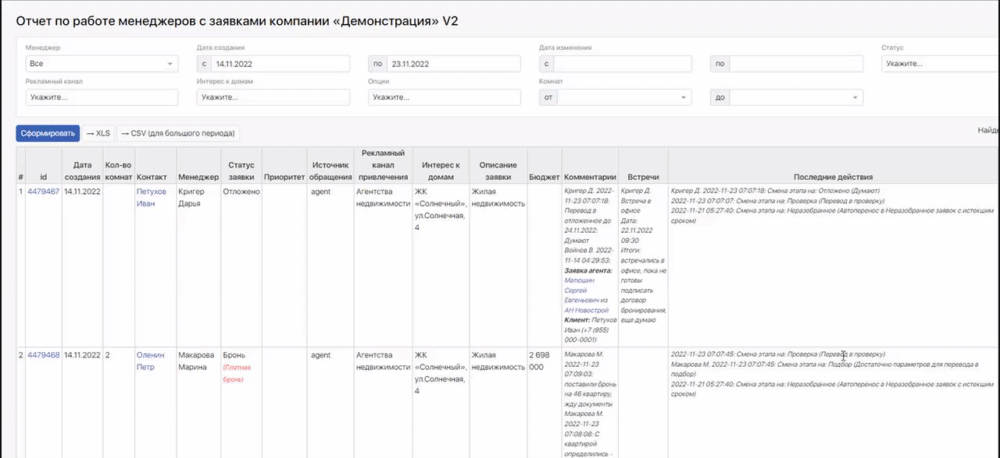Viewport: 1000px width, 458px height.
Task: Click the Статус заявки column header
Action: point(241,170)
